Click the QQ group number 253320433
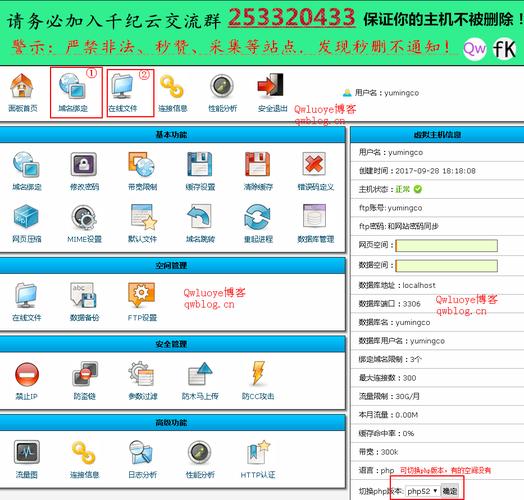This screenshot has height=500, width=524. coord(291,17)
